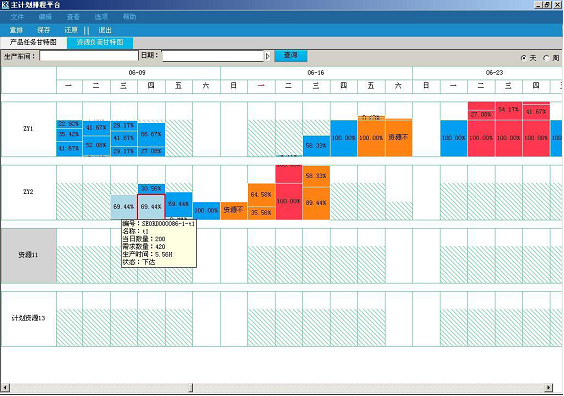Click the 查询 button
The height and width of the screenshot is (396, 564).
point(291,55)
